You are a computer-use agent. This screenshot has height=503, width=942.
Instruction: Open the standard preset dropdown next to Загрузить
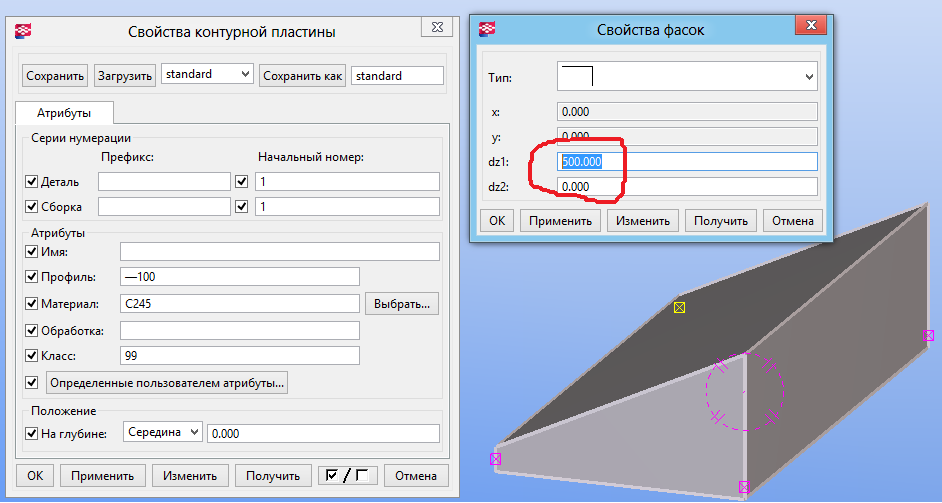click(207, 75)
